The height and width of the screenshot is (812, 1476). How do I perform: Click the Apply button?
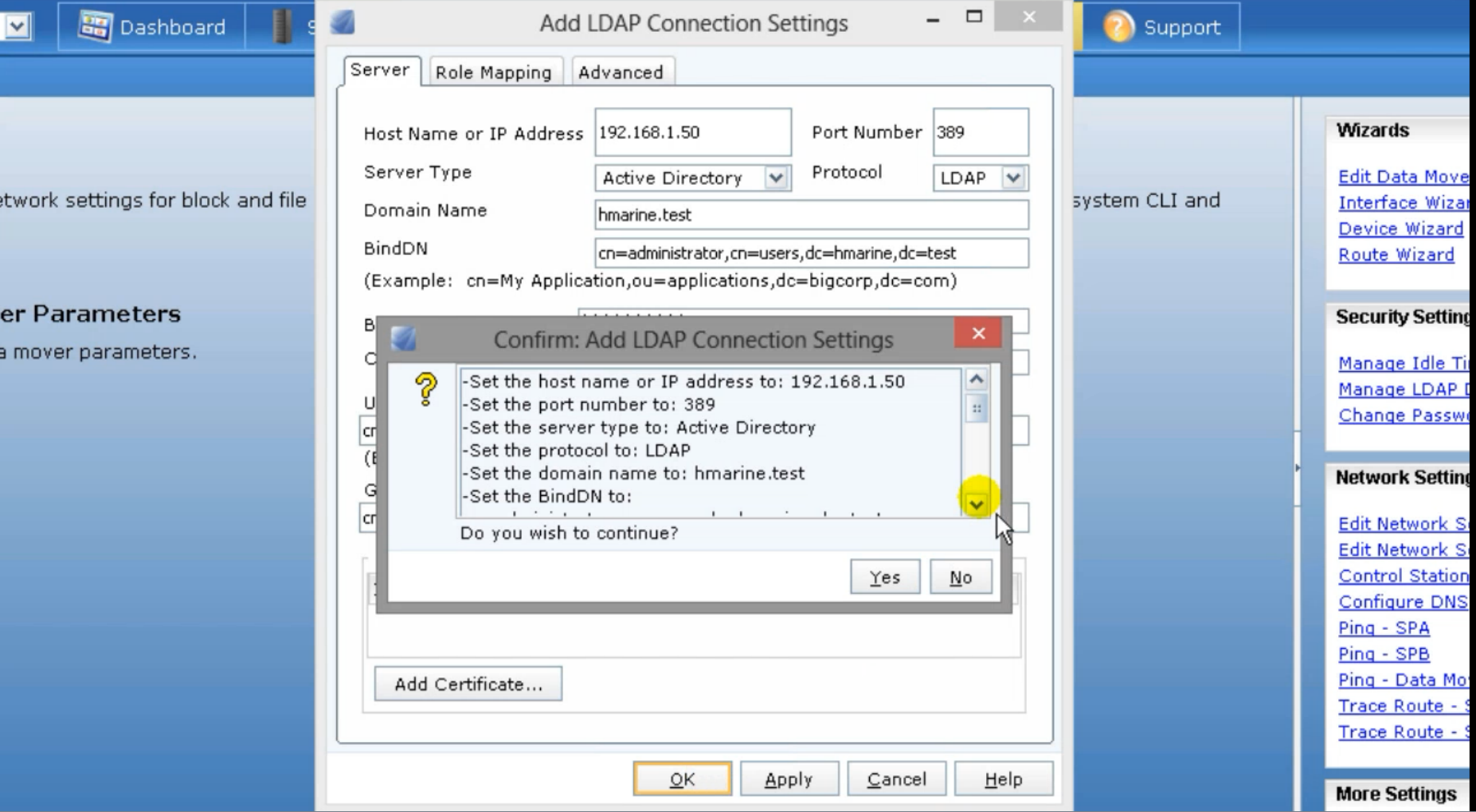click(x=789, y=779)
